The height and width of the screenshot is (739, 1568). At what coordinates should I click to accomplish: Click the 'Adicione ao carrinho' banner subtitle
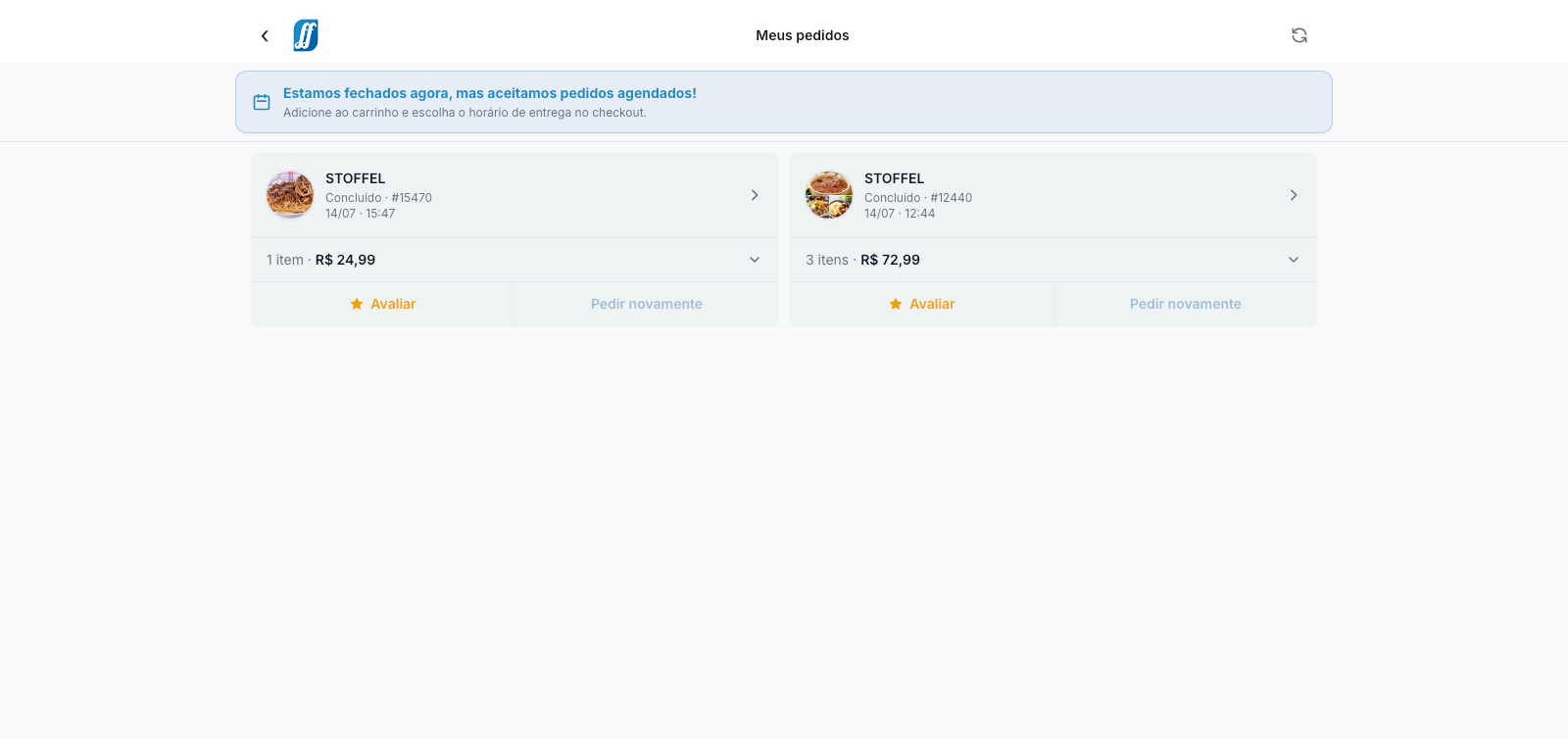click(465, 113)
